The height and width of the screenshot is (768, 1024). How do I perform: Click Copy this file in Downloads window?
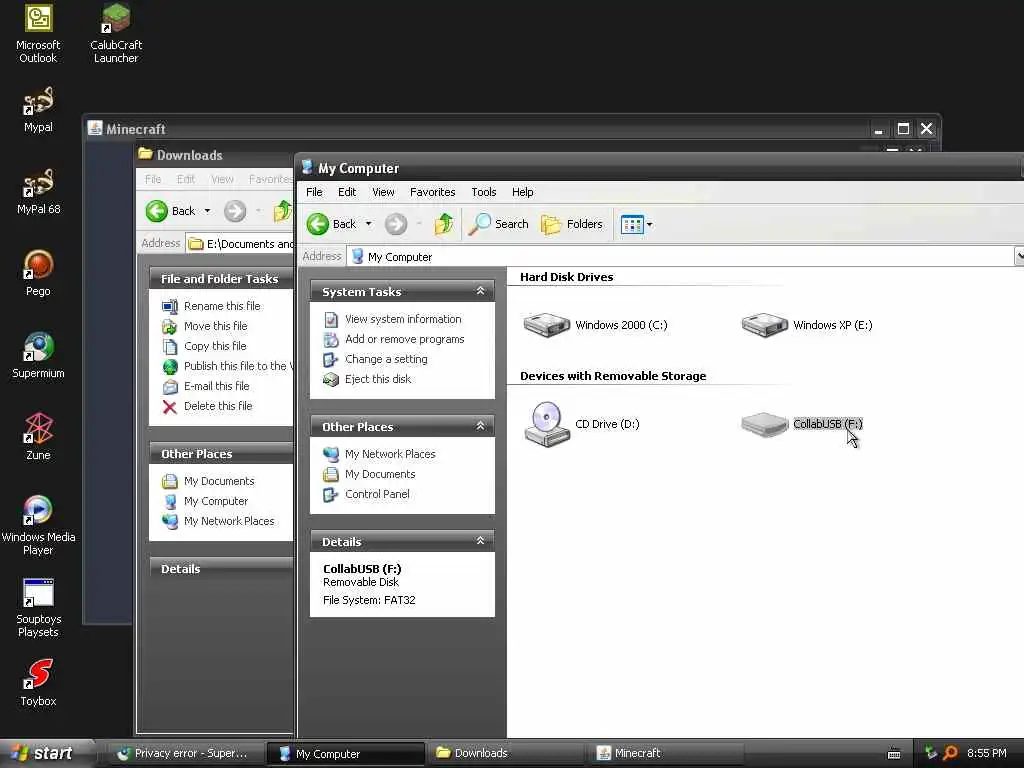pos(215,346)
